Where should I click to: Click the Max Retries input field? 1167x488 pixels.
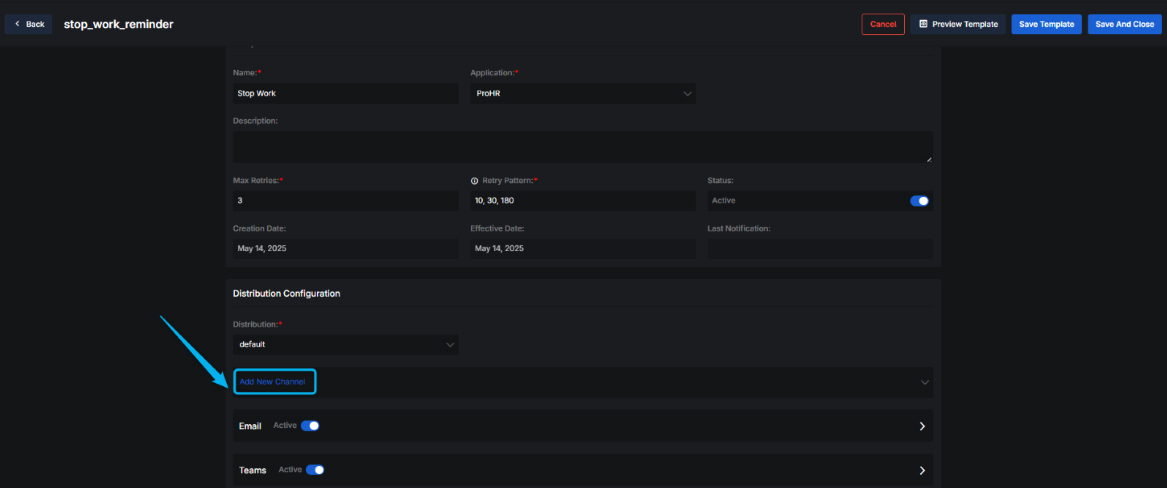345,201
